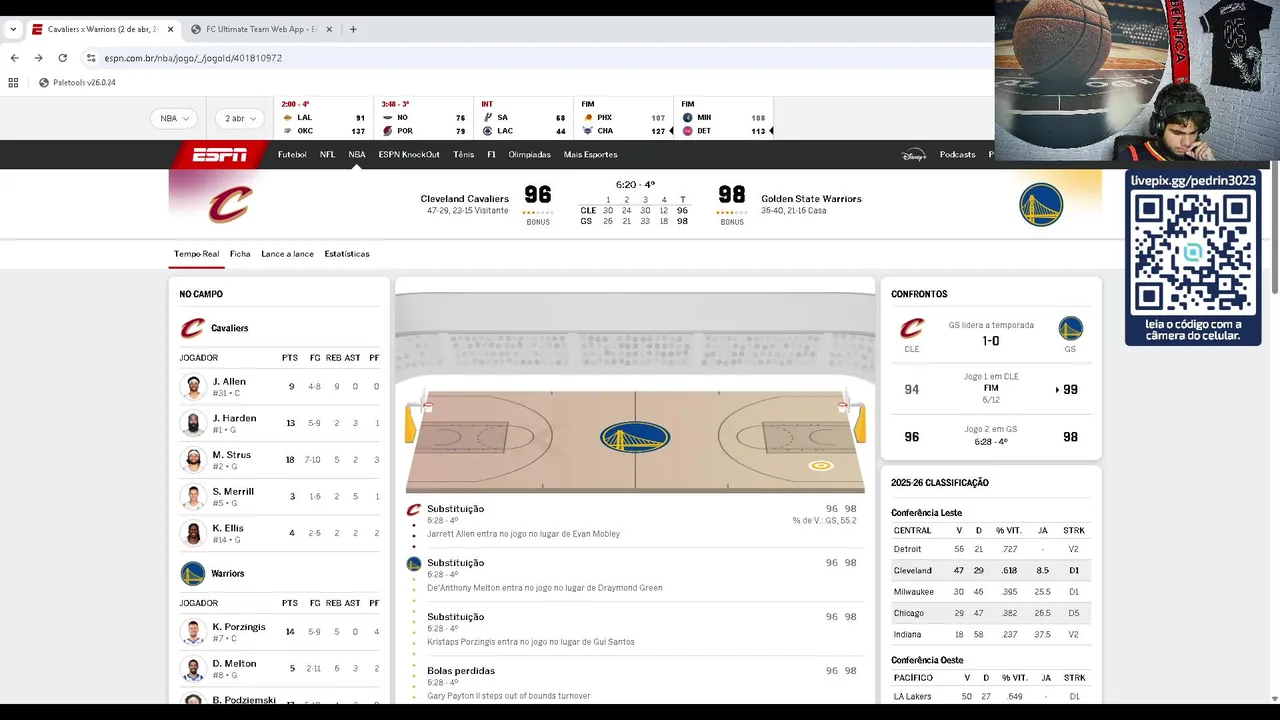Viewport: 1280px width, 720px height.
Task: Click J. Harden's player headshot
Action: point(193,423)
